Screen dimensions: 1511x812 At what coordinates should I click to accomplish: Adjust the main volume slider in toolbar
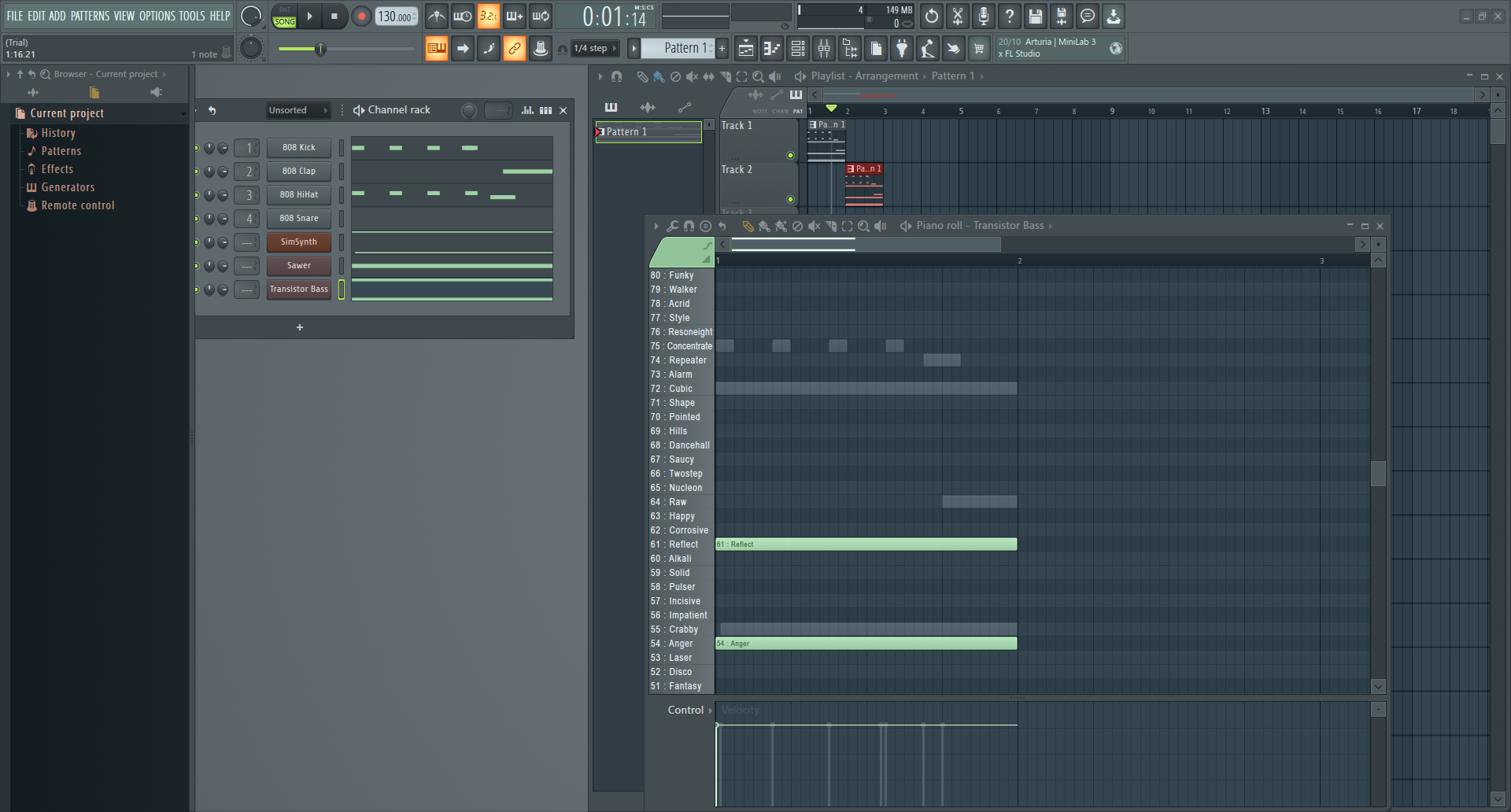point(346,49)
